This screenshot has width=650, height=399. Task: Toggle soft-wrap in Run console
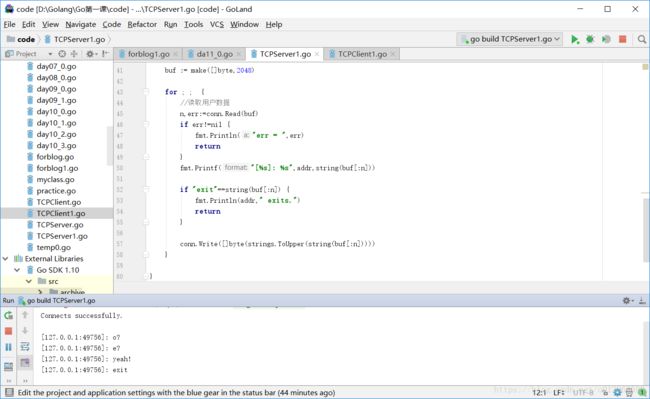click(x=25, y=346)
